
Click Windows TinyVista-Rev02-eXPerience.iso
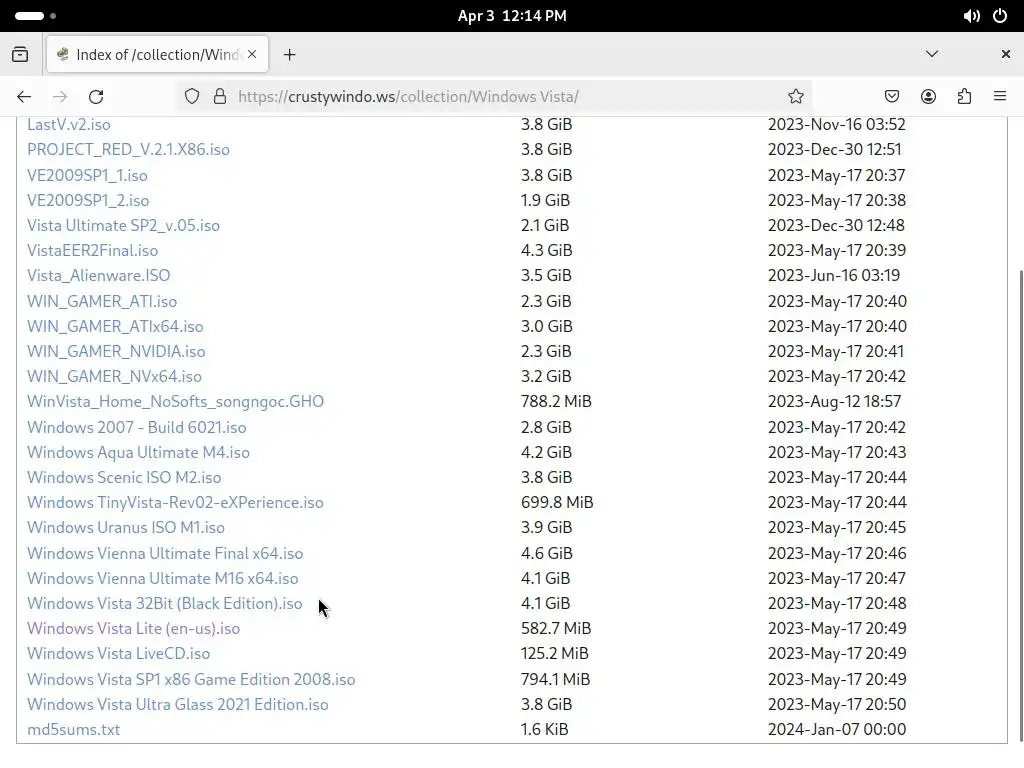pos(175,503)
